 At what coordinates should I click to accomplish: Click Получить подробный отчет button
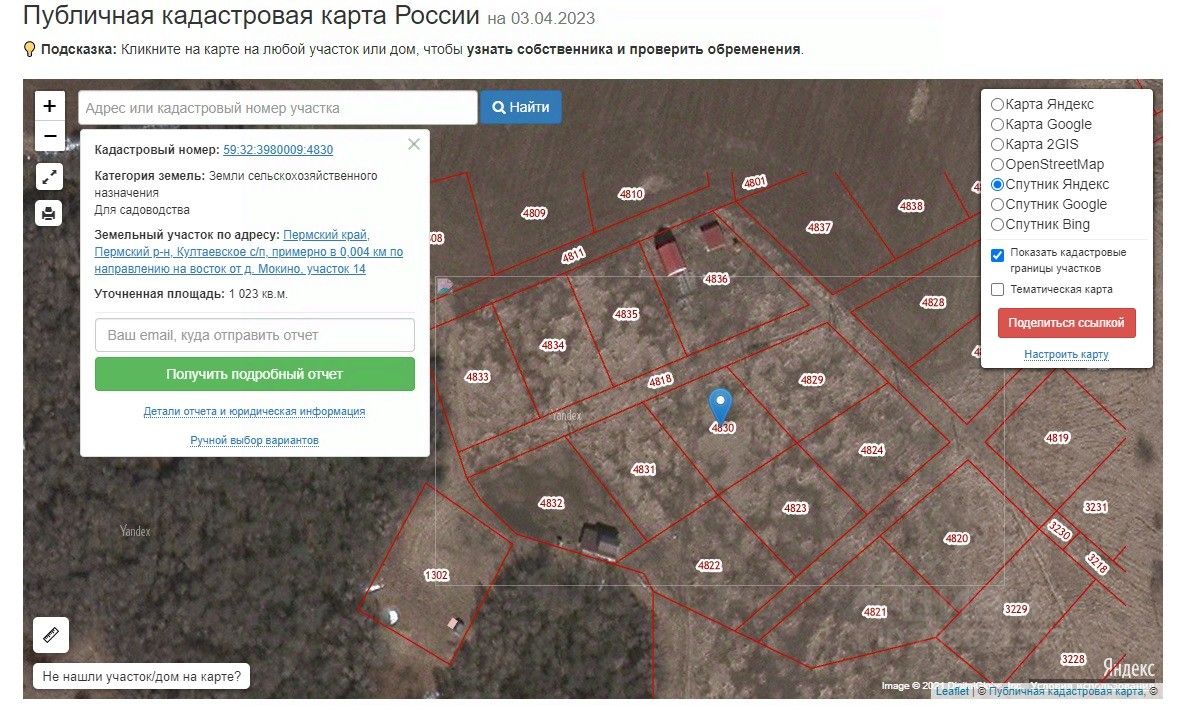point(254,374)
